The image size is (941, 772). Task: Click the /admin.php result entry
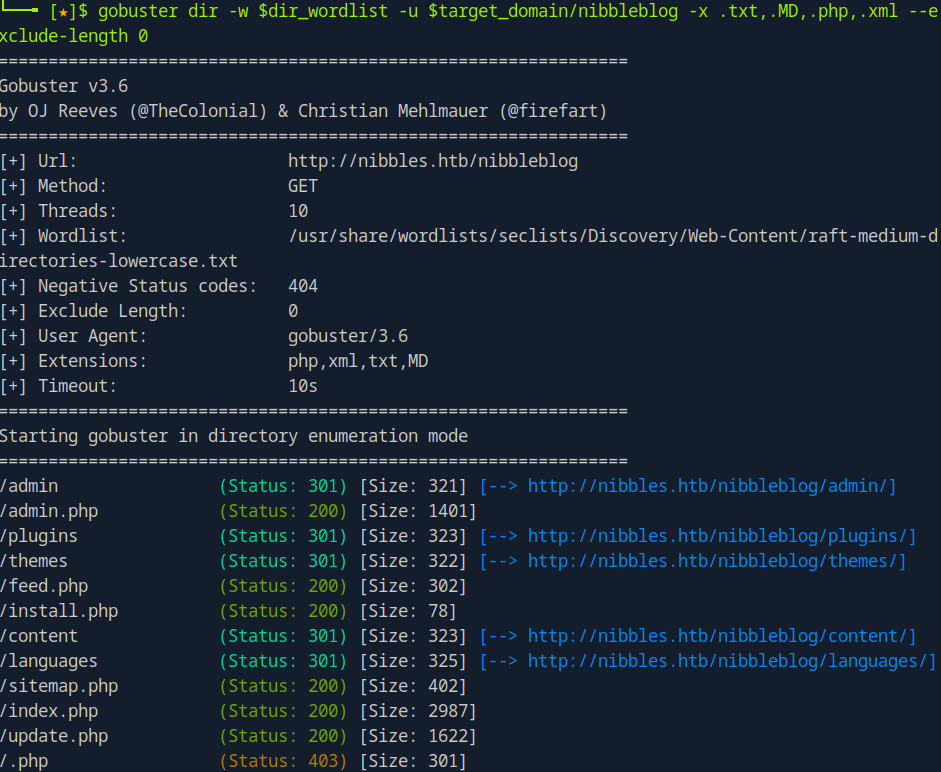(x=49, y=511)
